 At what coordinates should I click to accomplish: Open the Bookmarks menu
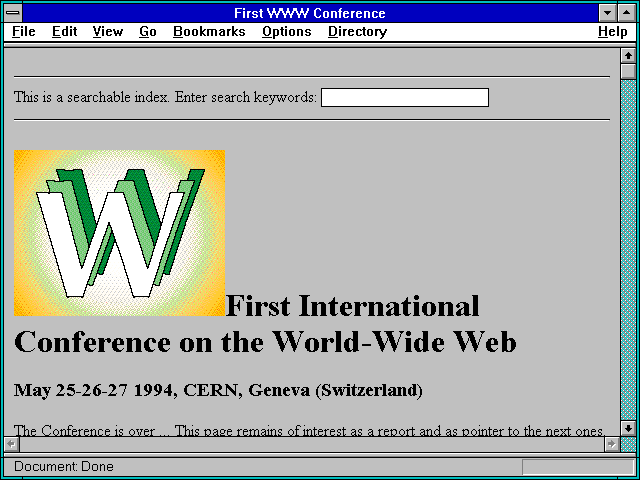(x=209, y=32)
